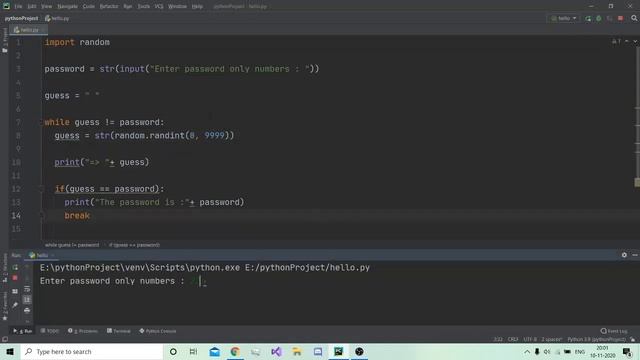Open the Run tool window button
Image resolution: width=640 pixels, height=360 pixels.
coord(23,331)
